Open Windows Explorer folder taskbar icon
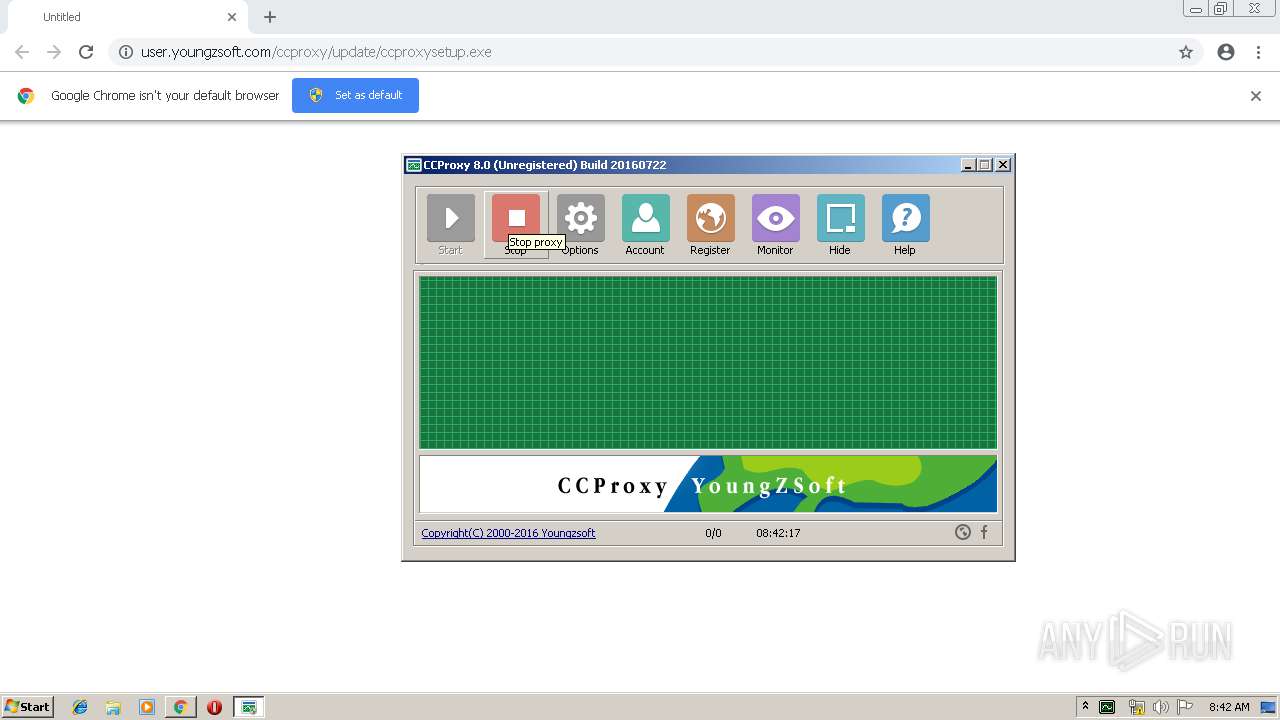Image resolution: width=1280 pixels, height=720 pixels. [113, 707]
